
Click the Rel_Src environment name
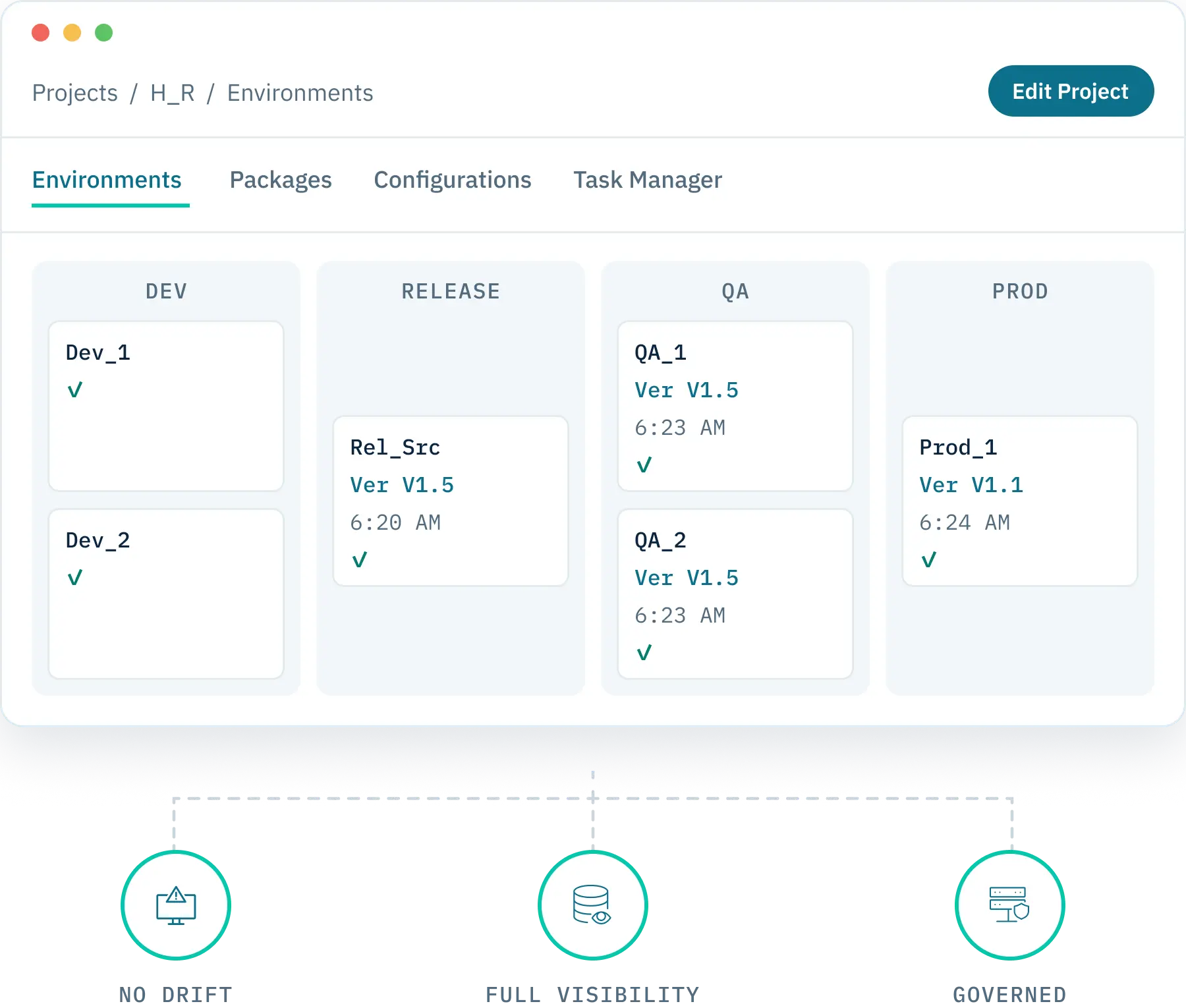(x=395, y=447)
